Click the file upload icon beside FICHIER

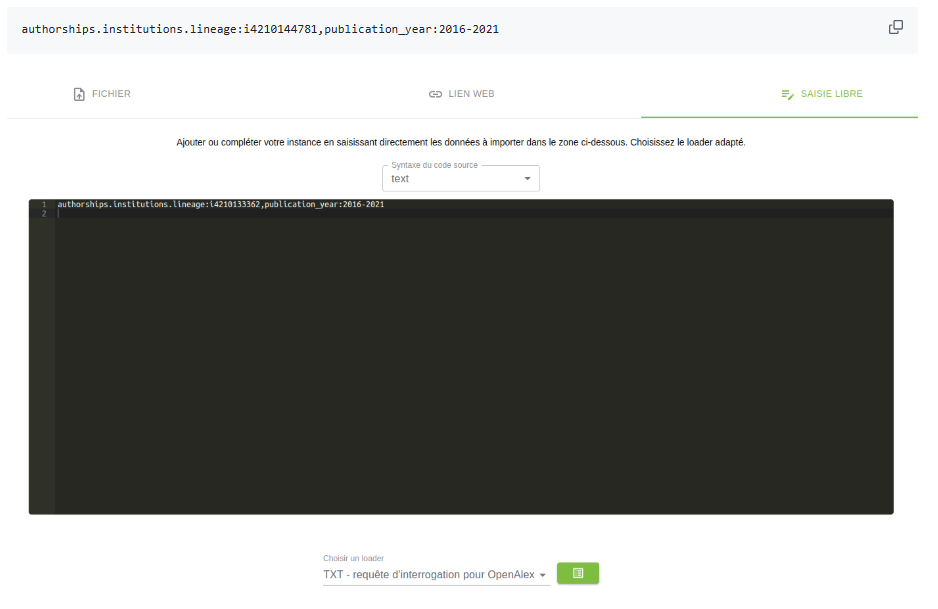79,95
